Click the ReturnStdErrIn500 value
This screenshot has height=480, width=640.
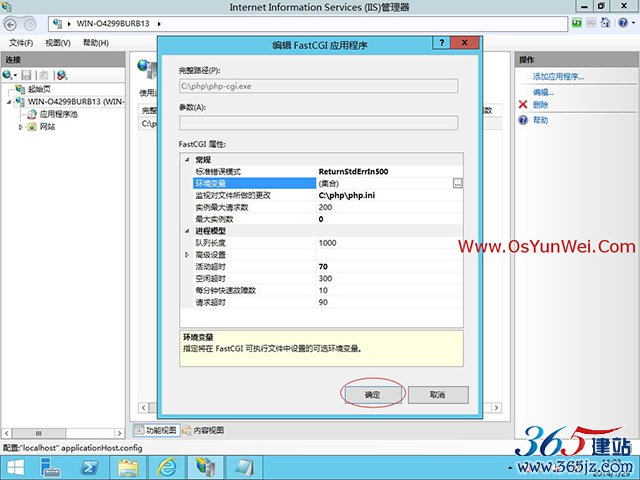click(x=353, y=171)
